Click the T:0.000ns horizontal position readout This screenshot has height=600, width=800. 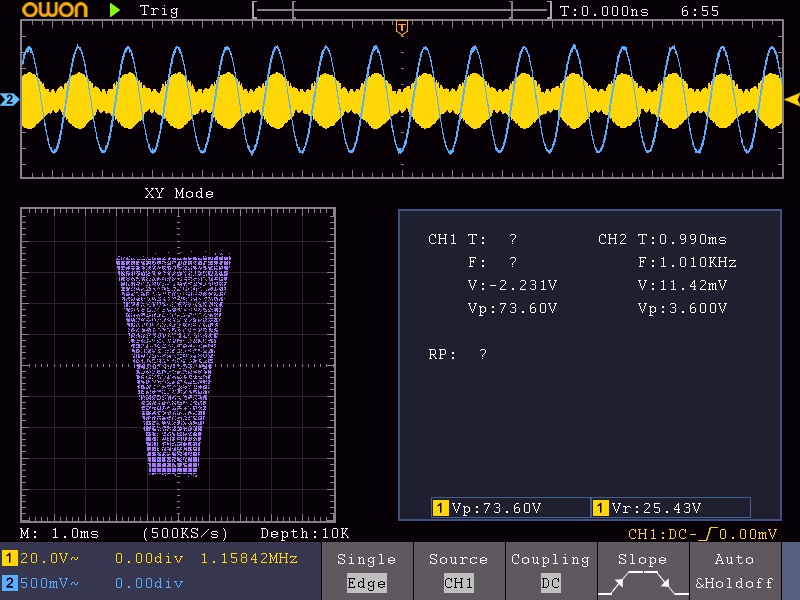pyautogui.click(x=604, y=11)
